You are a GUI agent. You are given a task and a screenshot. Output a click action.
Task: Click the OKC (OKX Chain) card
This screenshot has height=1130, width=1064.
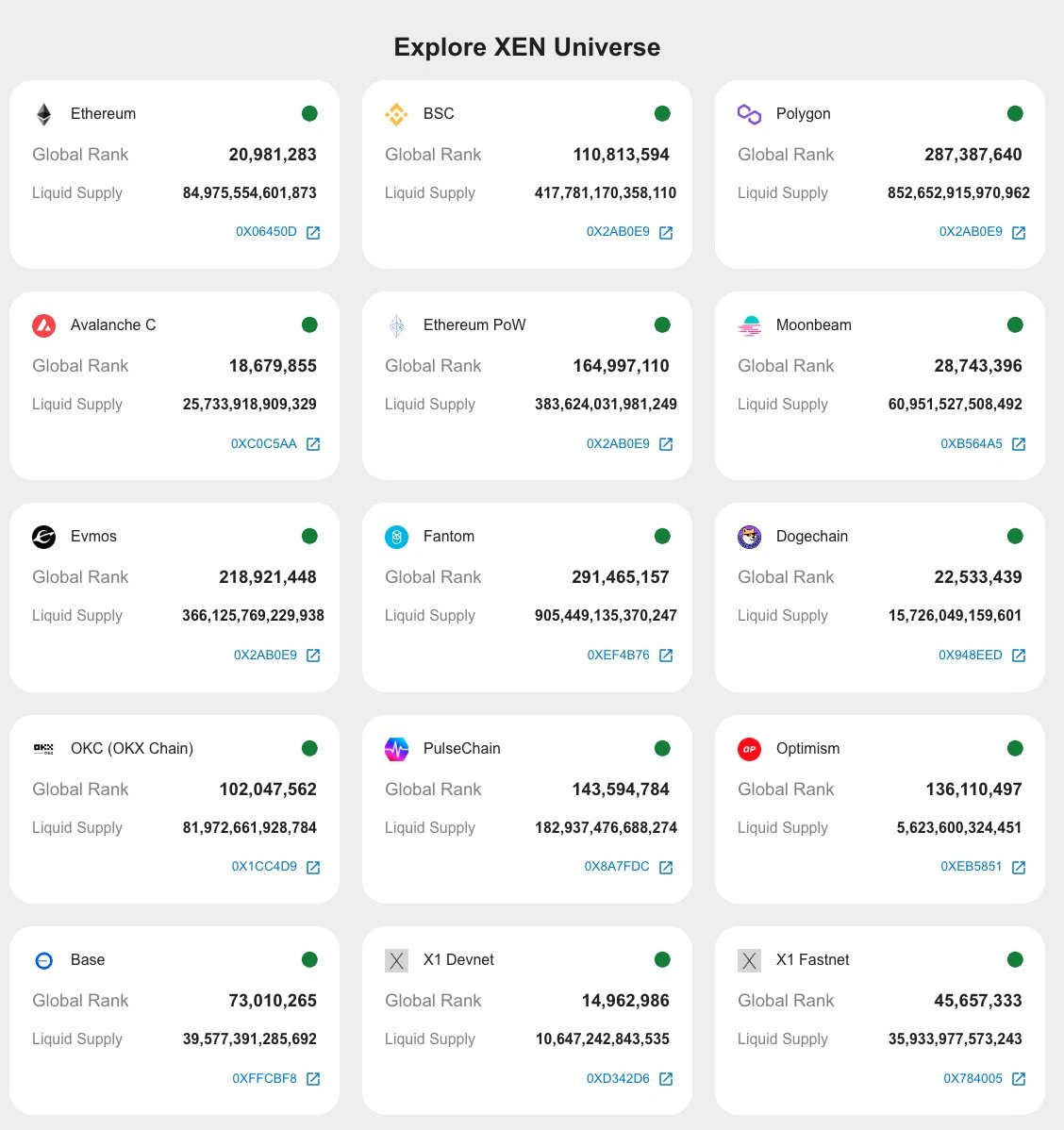174,808
